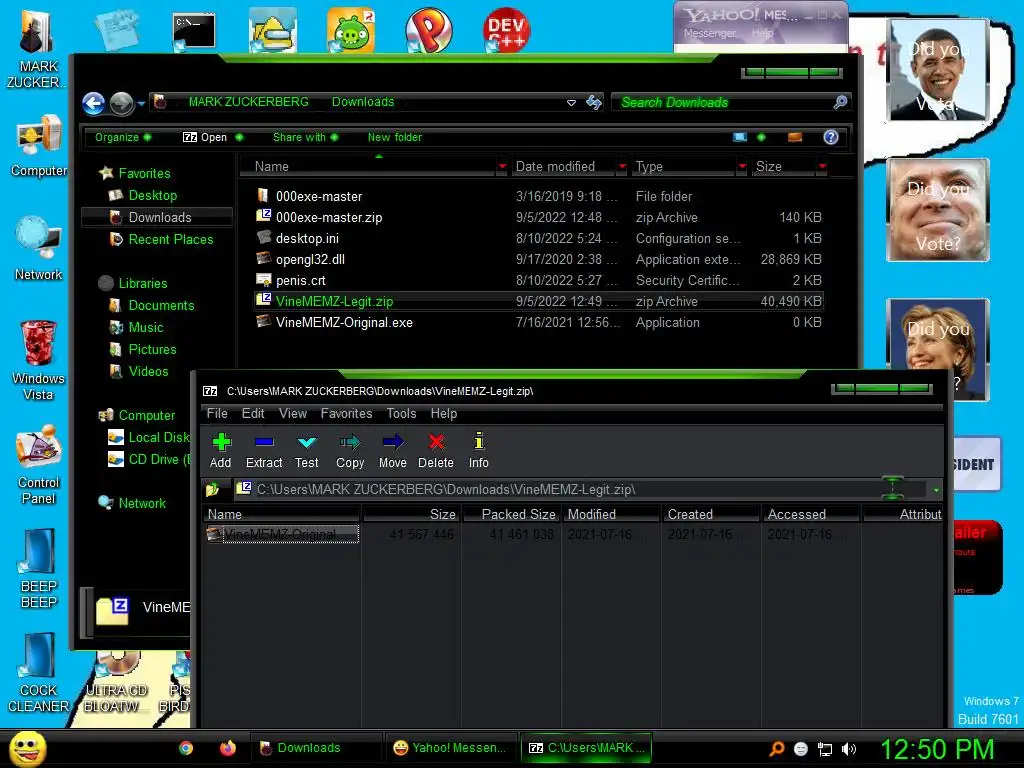1024x768 pixels.
Task: Go up one folder in 7-Zip
Action: [x=212, y=489]
